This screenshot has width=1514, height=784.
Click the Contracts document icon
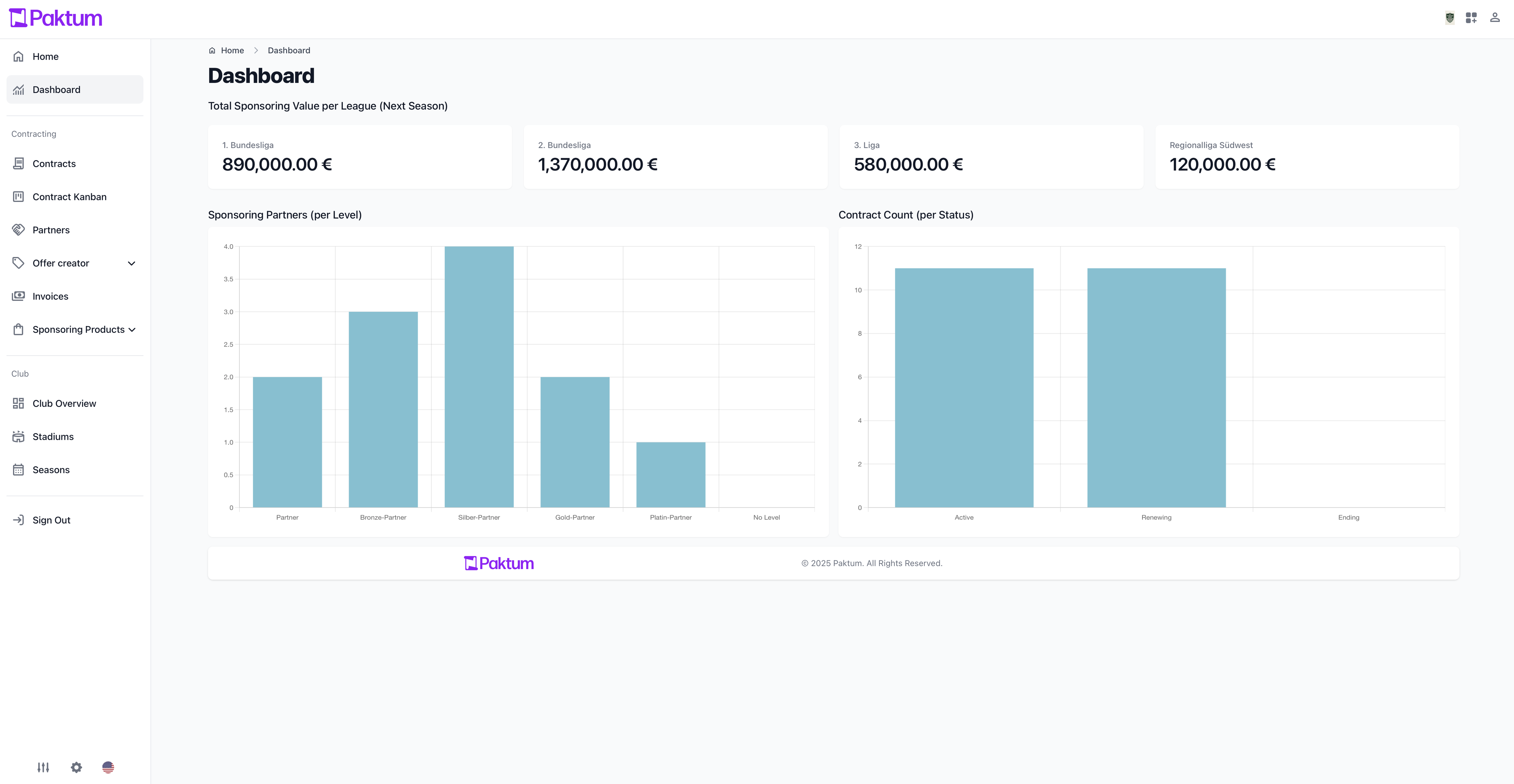point(19,163)
